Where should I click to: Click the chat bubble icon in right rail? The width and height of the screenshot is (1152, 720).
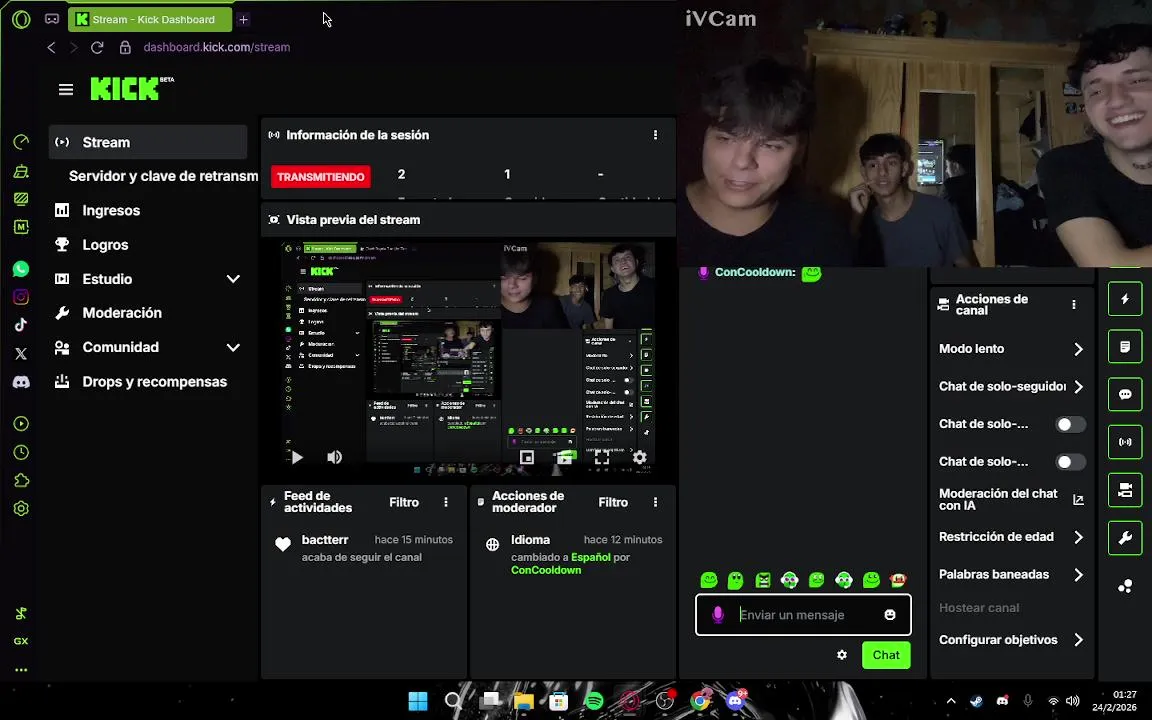tap(1125, 395)
